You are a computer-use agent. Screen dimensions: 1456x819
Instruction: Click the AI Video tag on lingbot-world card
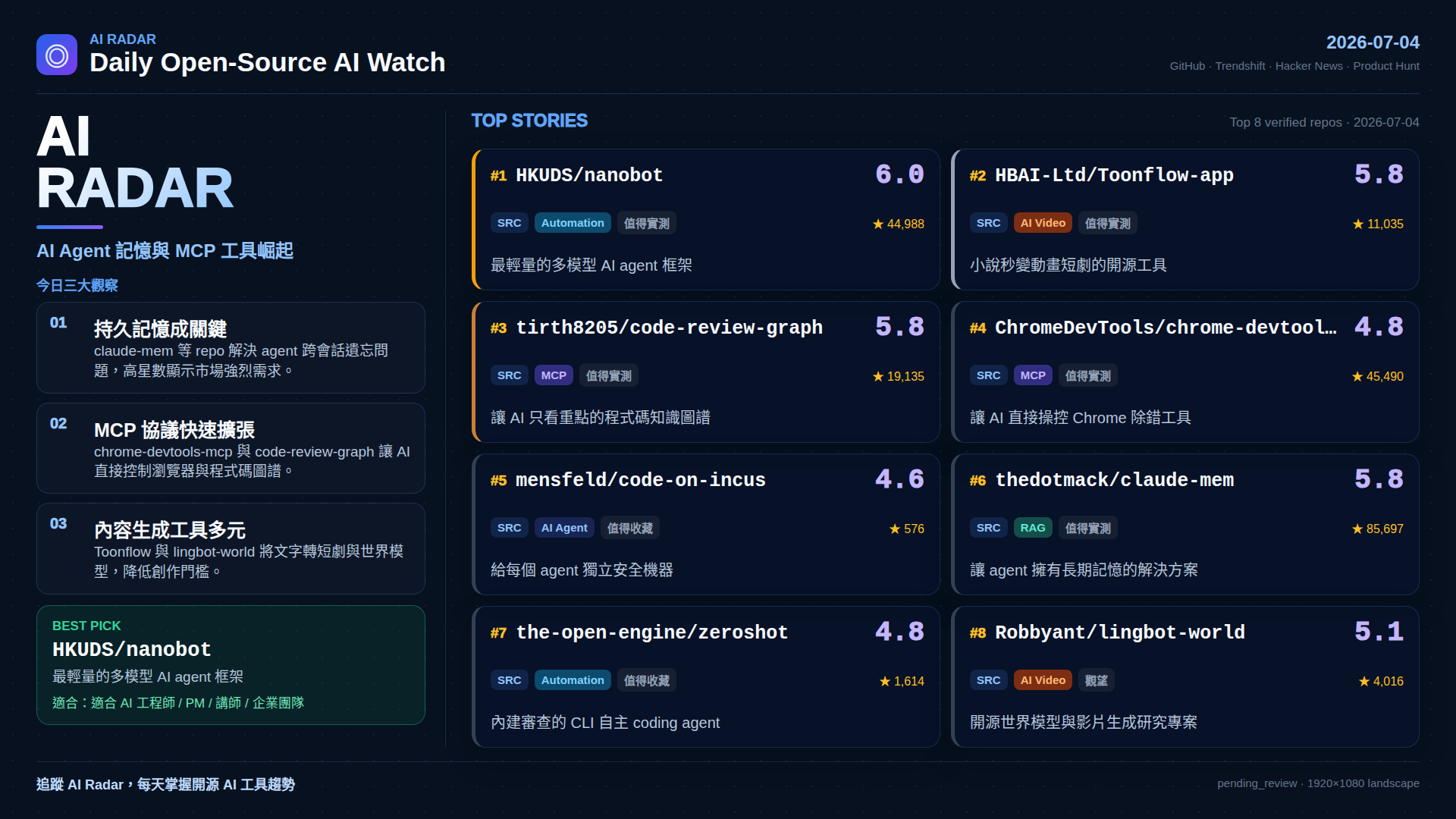pyautogui.click(x=1043, y=680)
